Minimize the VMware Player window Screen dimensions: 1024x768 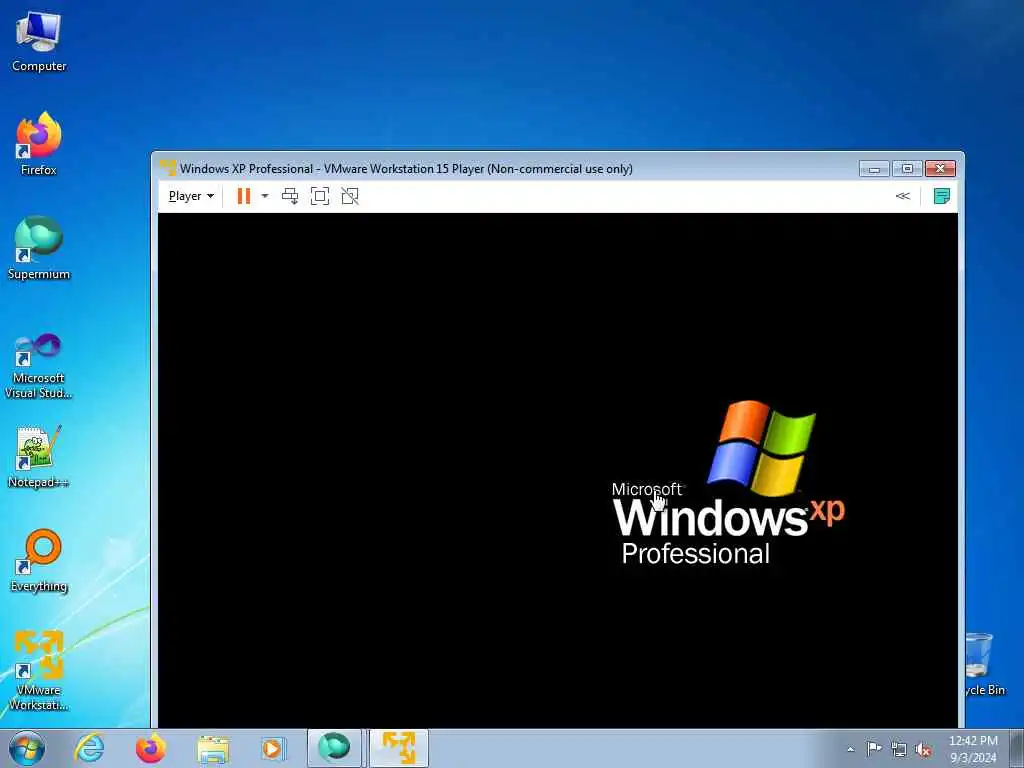click(x=874, y=169)
